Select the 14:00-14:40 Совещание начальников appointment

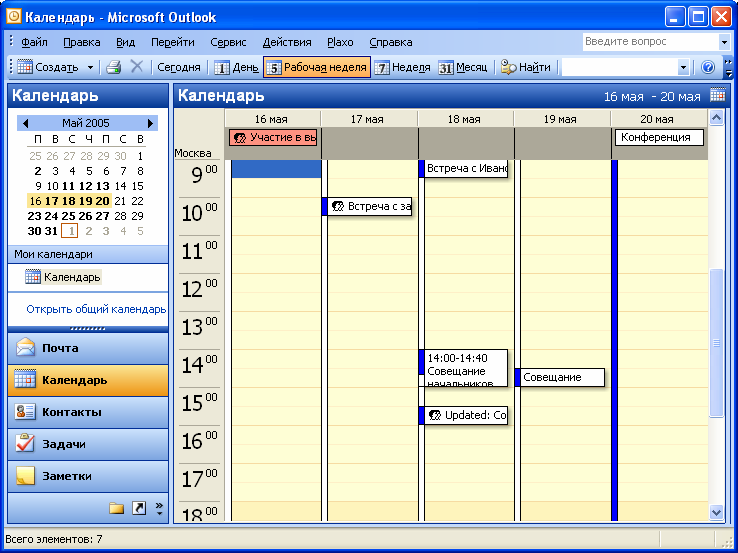coord(463,368)
